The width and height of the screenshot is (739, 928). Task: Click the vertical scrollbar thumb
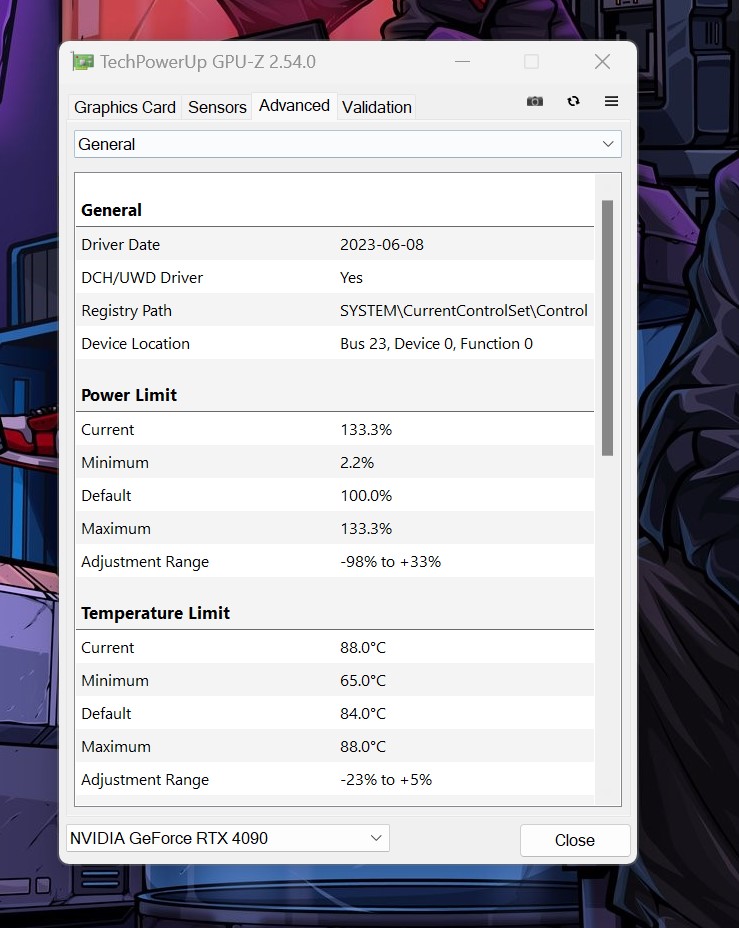[607, 328]
